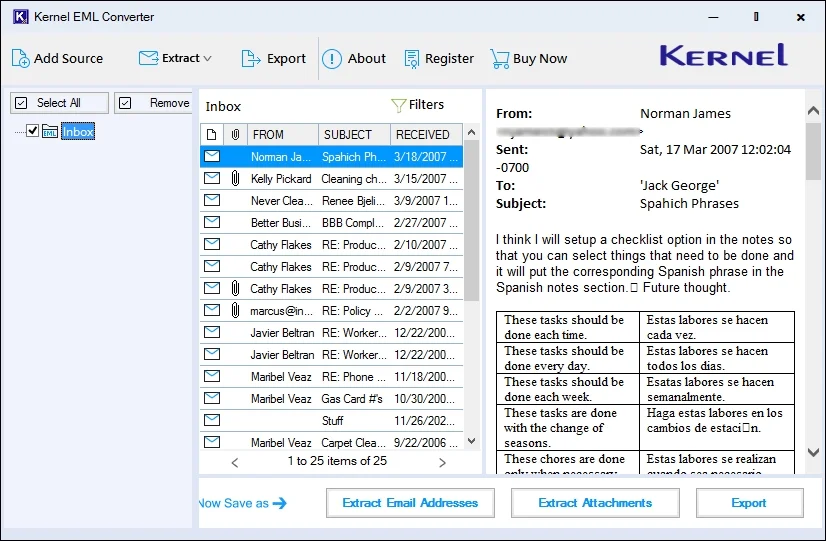Click '1 to 25 items of 25' text
Screen dimensions: 826x541
[x=337, y=461]
